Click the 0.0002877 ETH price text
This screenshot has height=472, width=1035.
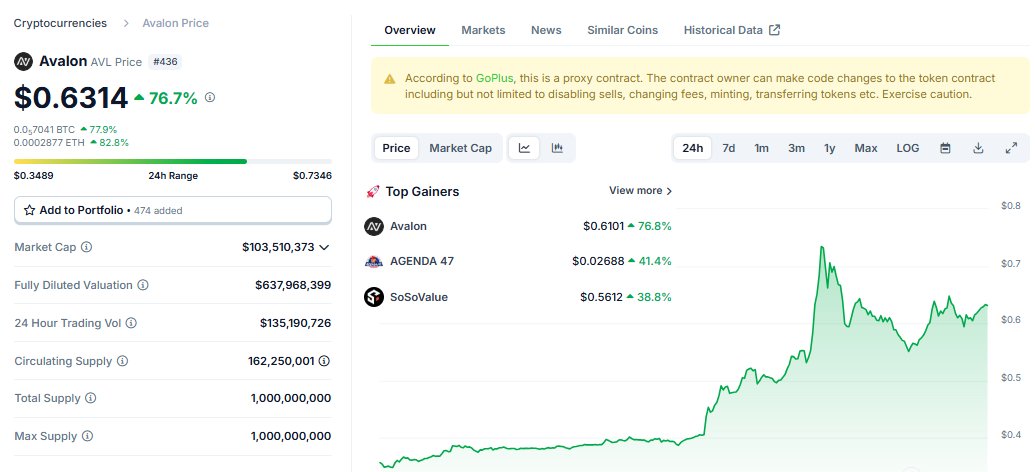click(x=50, y=142)
